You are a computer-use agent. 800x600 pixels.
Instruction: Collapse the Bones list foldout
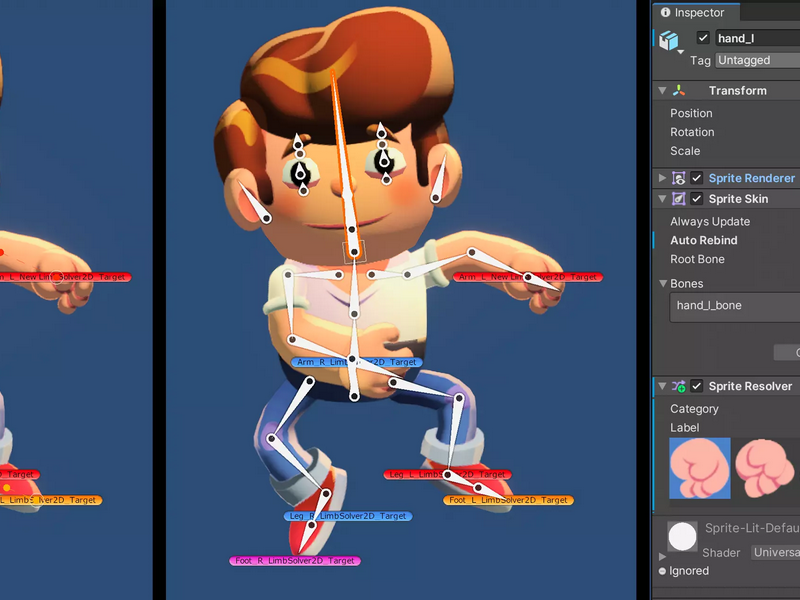(663, 284)
